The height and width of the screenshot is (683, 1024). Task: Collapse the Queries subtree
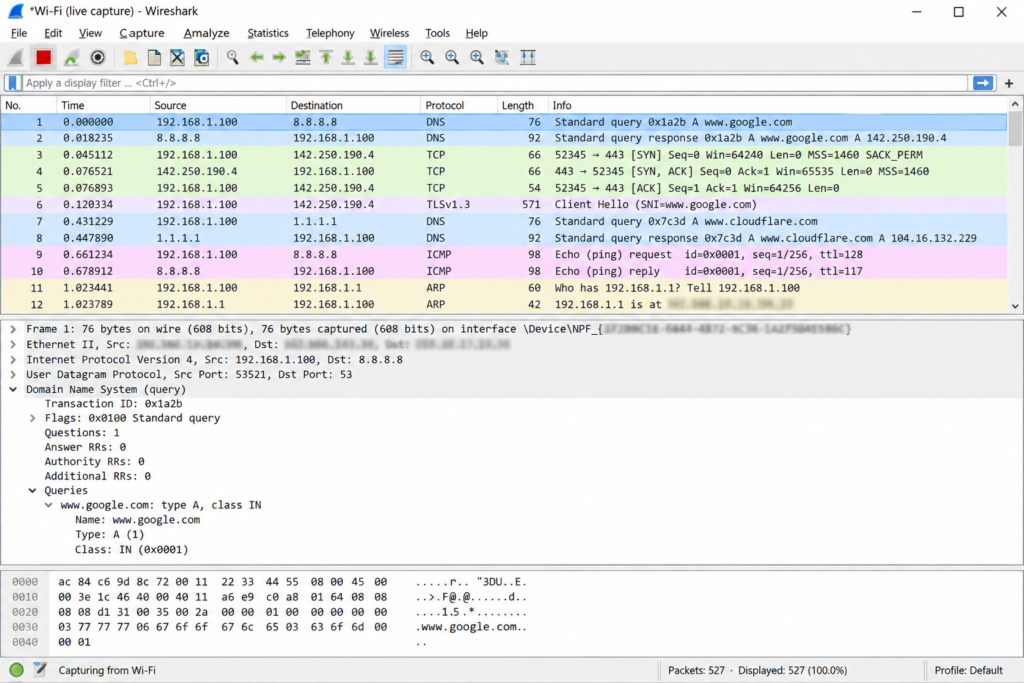tap(33, 490)
